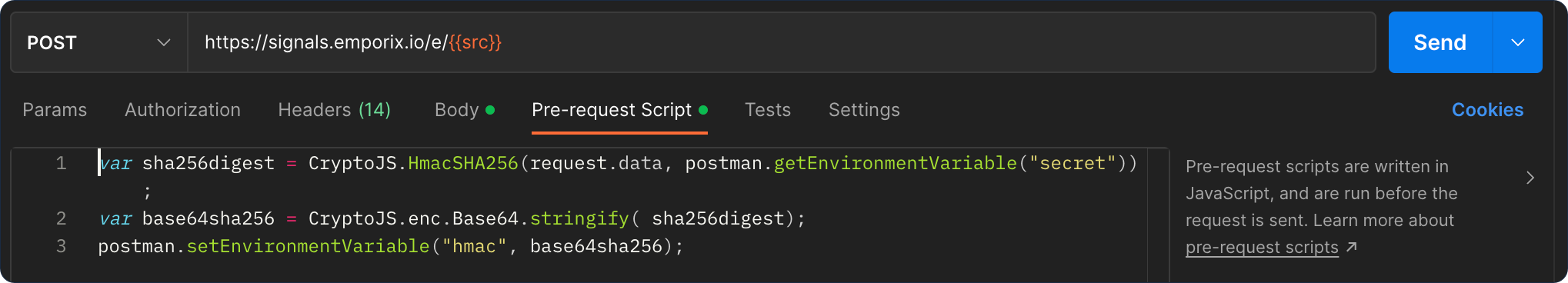Viewport: 1568px width, 283px height.
Task: Click the stringify method in line 2
Action: pyautogui.click(x=579, y=218)
